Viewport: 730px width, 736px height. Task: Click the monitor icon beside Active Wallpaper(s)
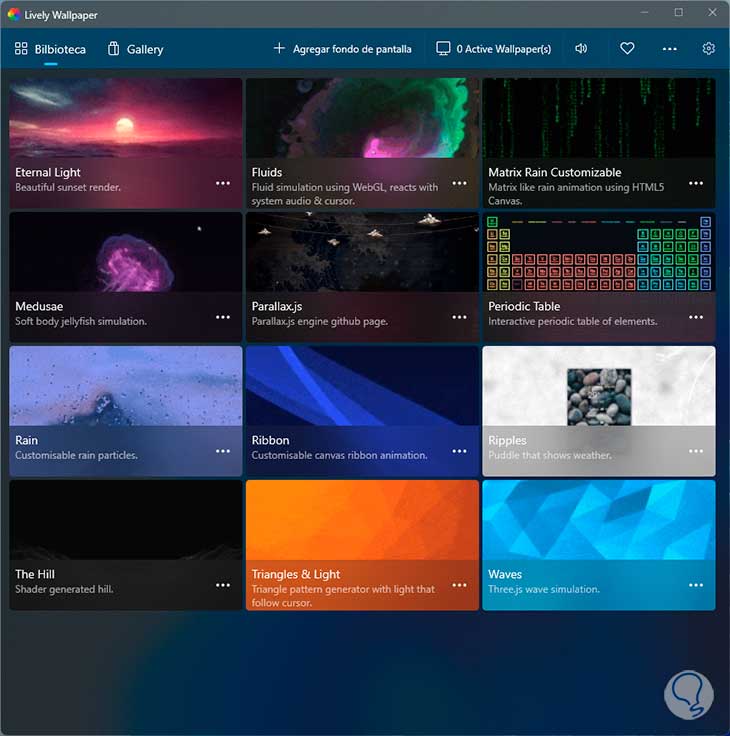443,48
